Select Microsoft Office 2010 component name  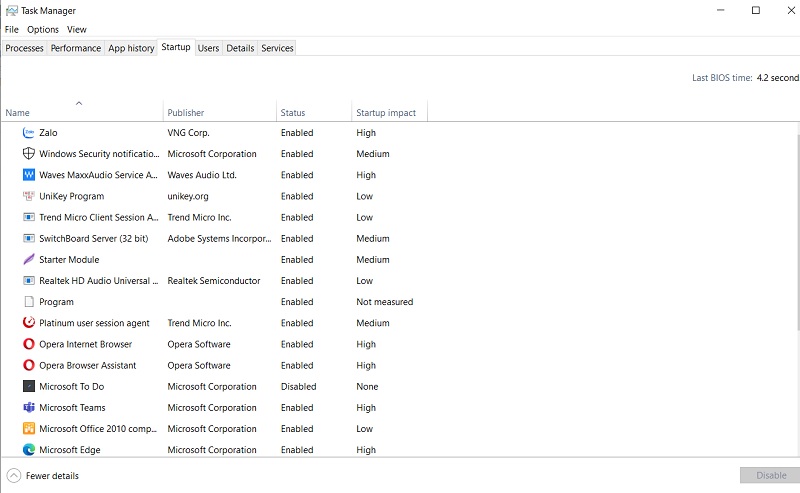98,429
